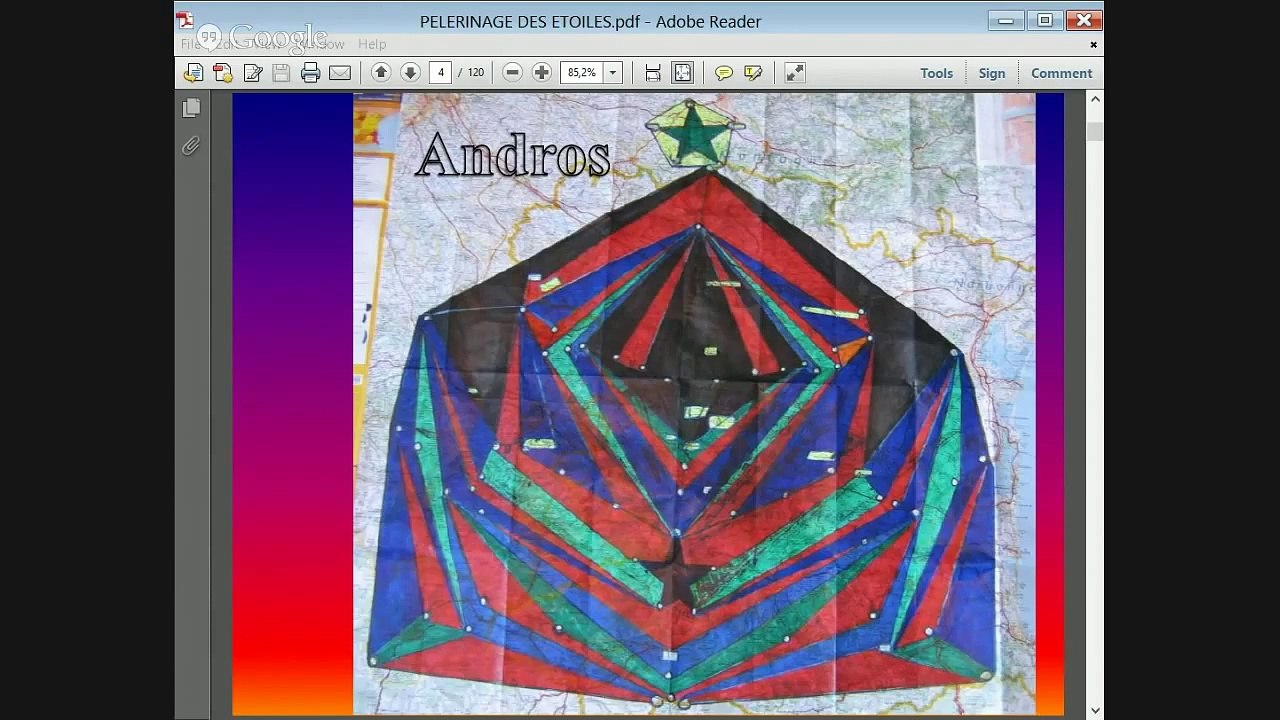The width and height of the screenshot is (1280, 720).
Task: Click the zoom value field 85,2%
Action: 582,73
